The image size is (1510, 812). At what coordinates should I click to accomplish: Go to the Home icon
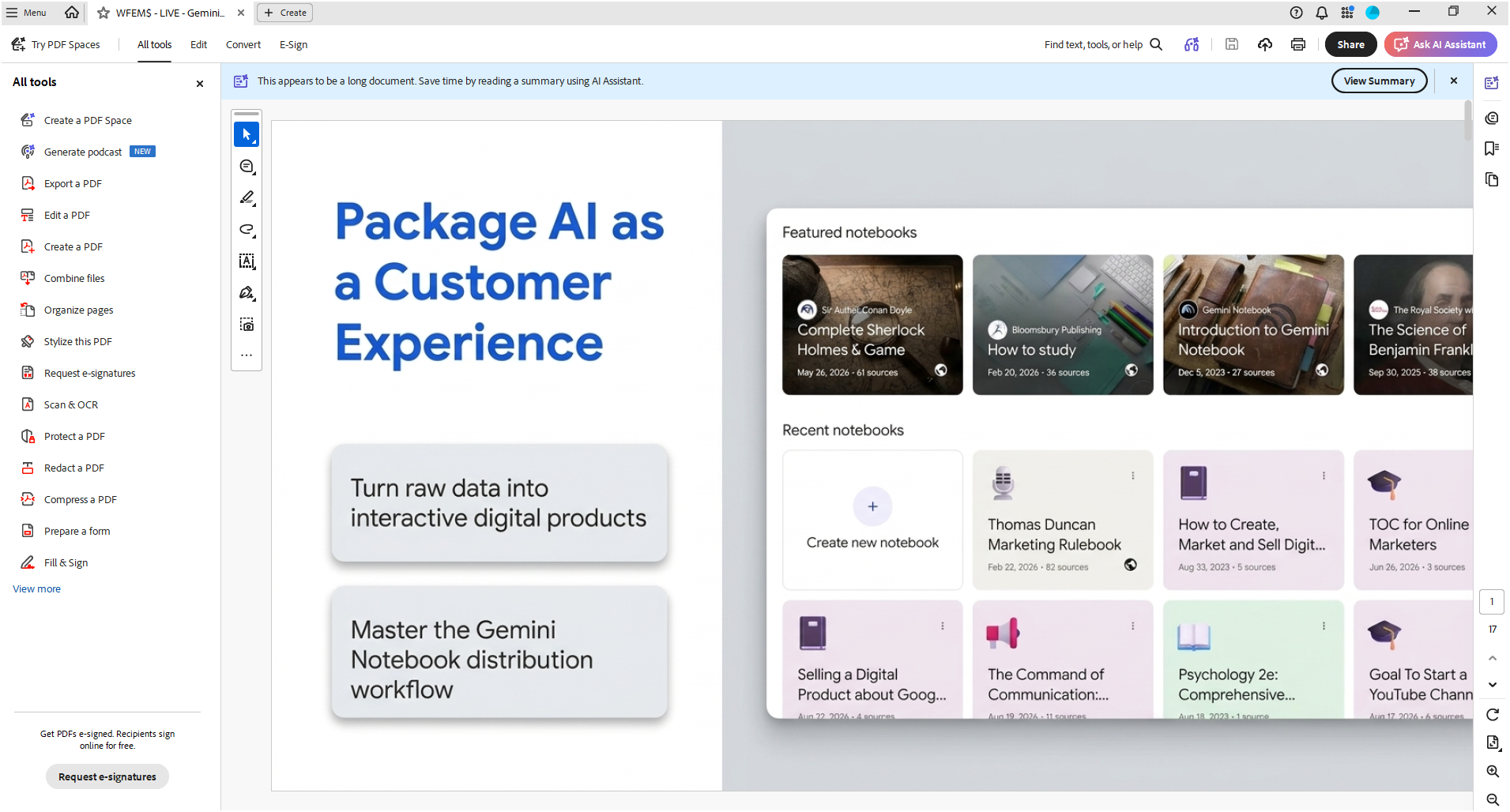pos(72,13)
